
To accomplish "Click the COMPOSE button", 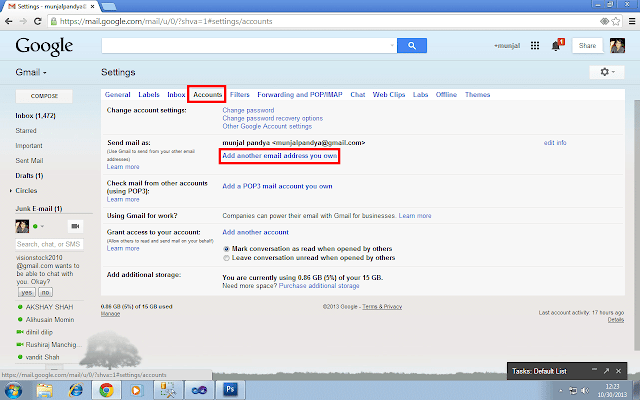I will coord(44,96).
